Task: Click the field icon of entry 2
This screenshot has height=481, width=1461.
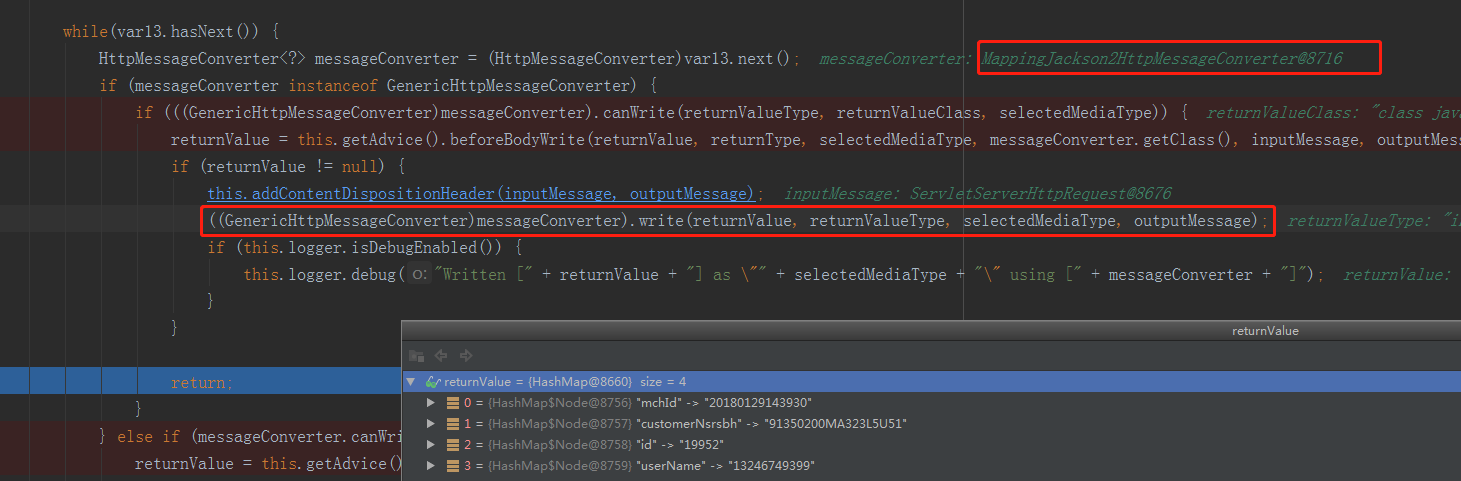Action: [452, 444]
